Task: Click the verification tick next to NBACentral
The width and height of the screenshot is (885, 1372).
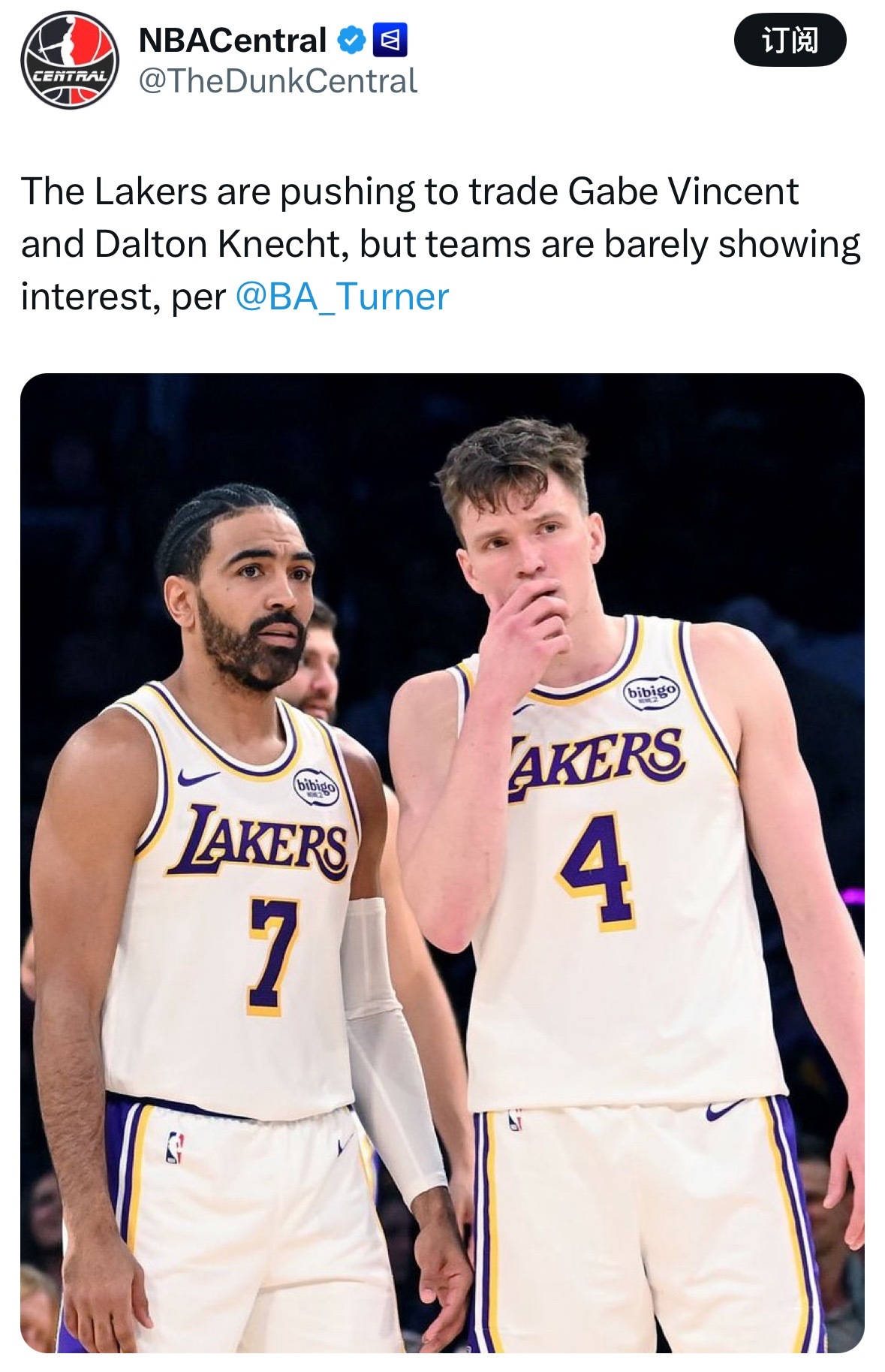Action: (x=350, y=39)
